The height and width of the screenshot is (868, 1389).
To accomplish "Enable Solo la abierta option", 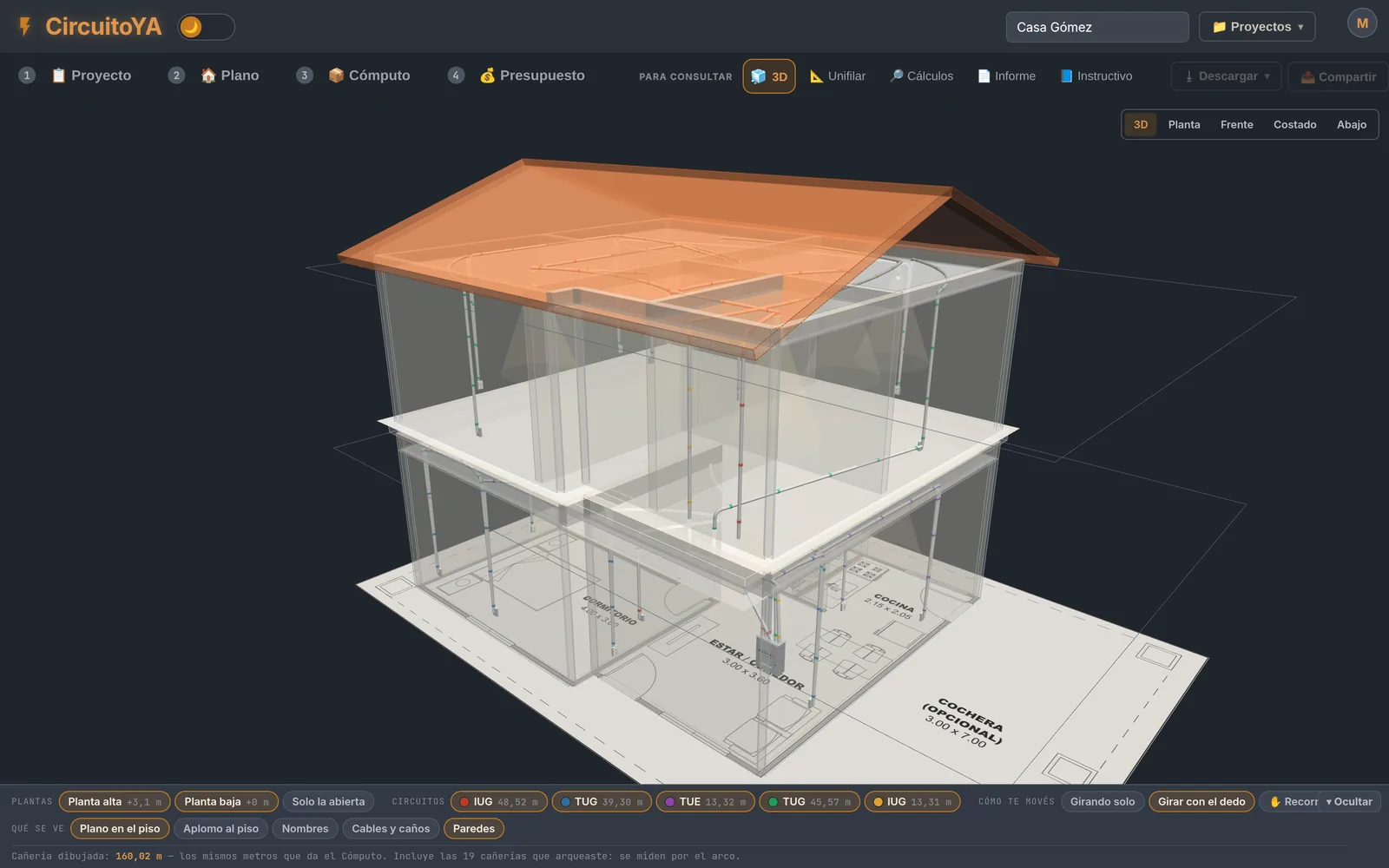I will (328, 801).
